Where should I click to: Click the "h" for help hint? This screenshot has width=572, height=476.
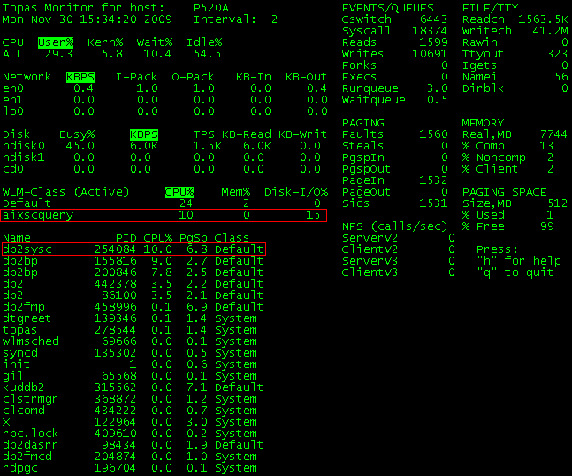click(x=518, y=261)
